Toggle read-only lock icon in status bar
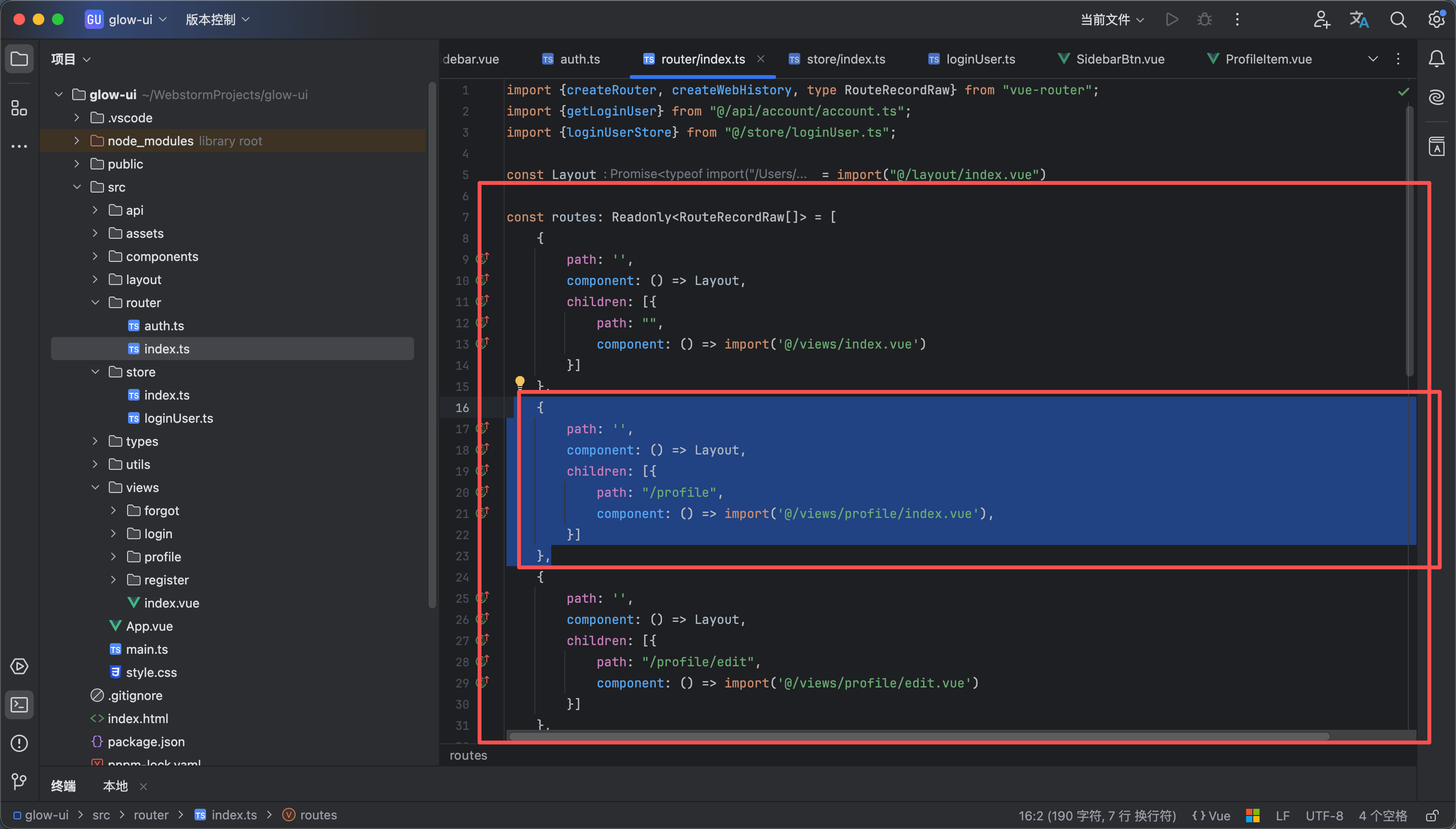This screenshot has height=829, width=1456. click(1433, 816)
